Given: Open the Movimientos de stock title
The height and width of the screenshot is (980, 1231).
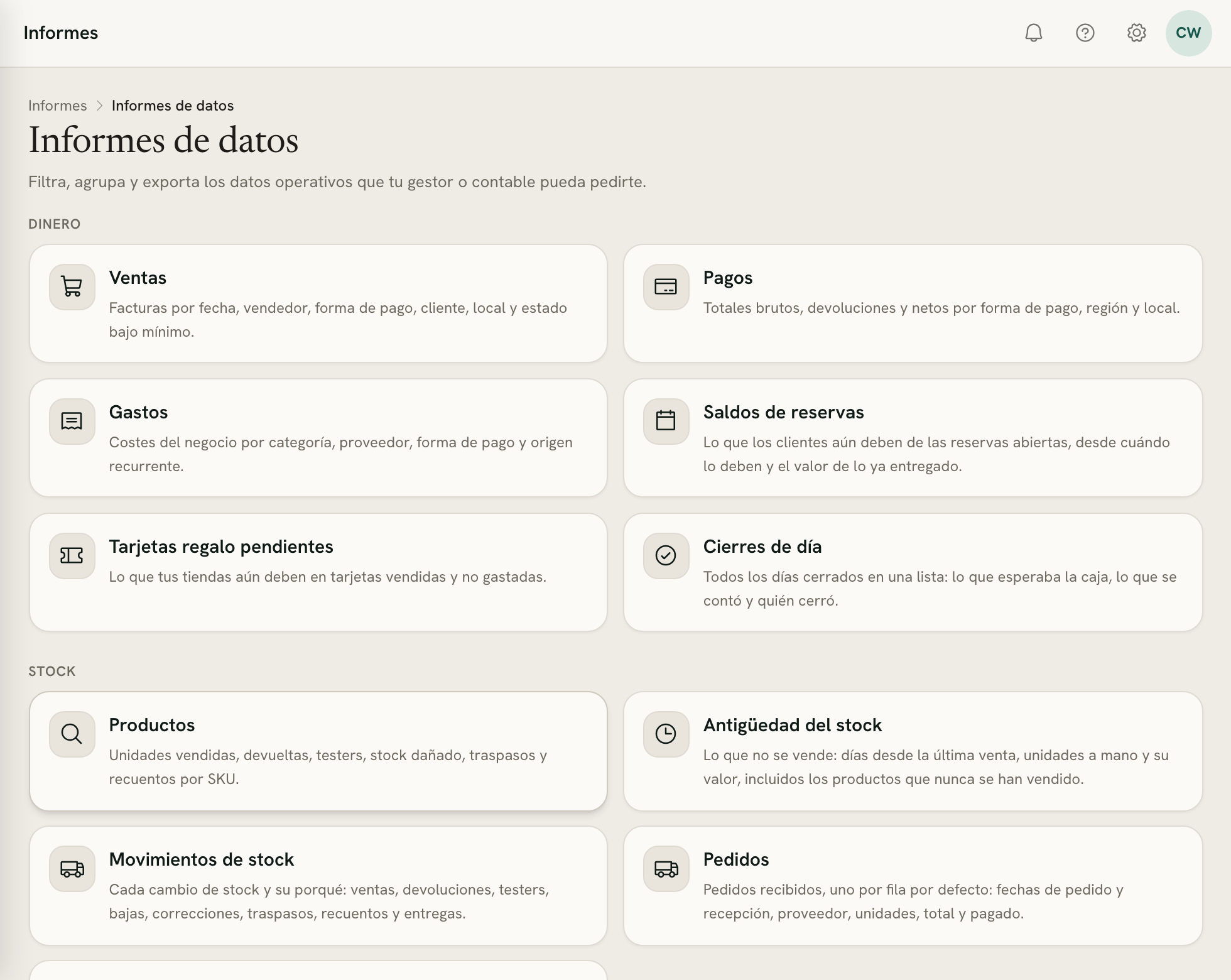Looking at the screenshot, I should (202, 859).
